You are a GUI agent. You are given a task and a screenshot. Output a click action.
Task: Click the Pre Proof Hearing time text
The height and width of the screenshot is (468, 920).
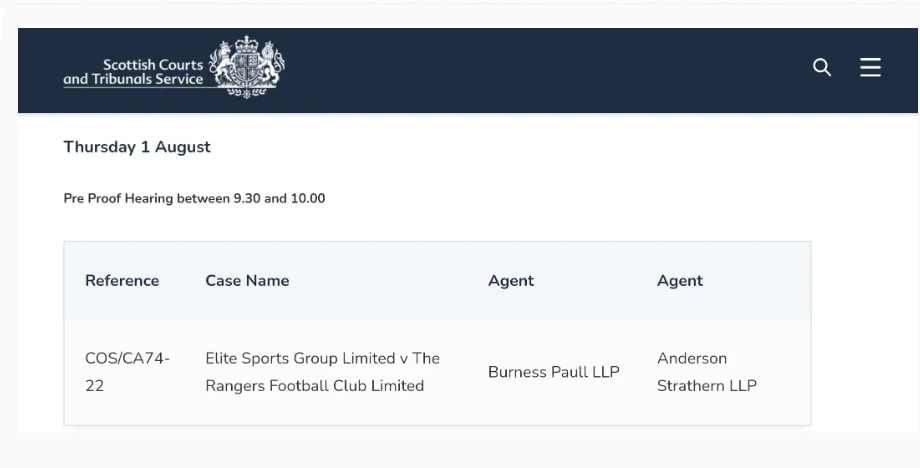[x=194, y=198]
